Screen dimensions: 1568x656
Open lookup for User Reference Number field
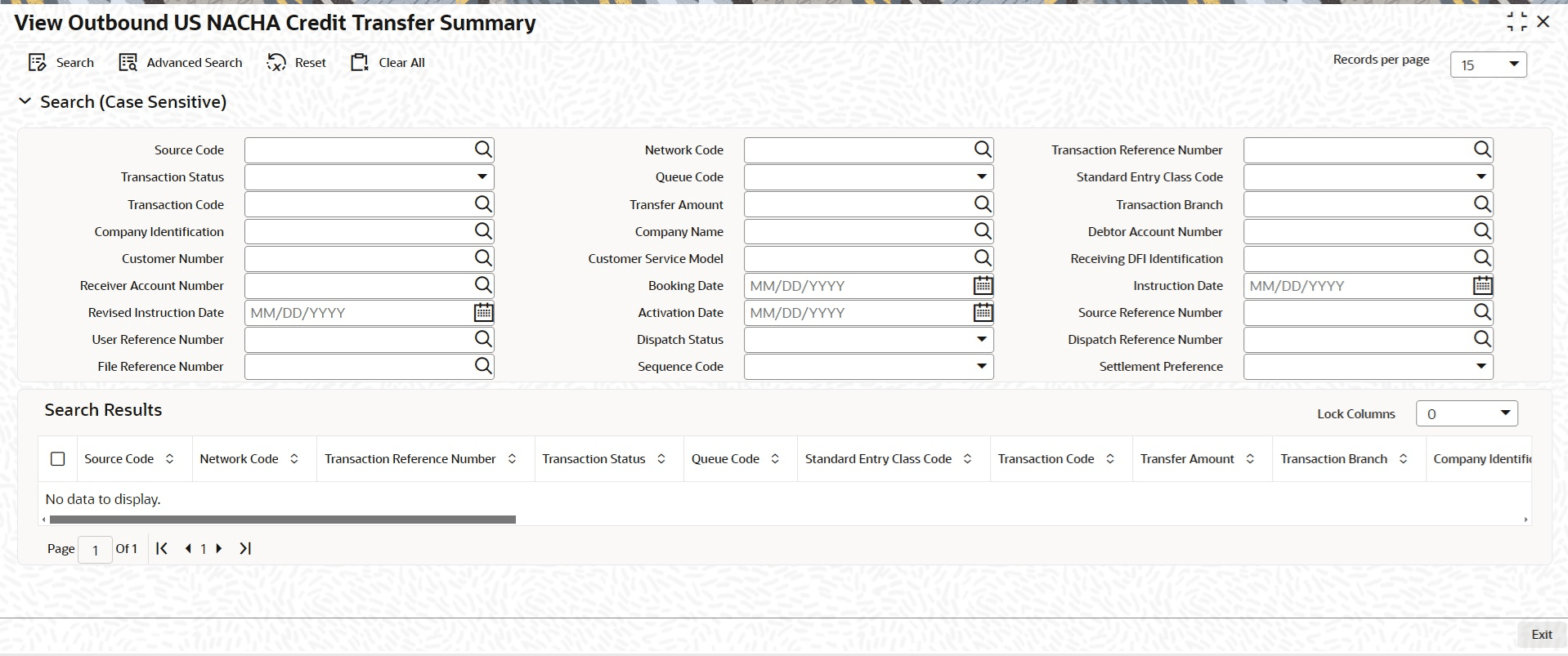pyautogui.click(x=483, y=339)
